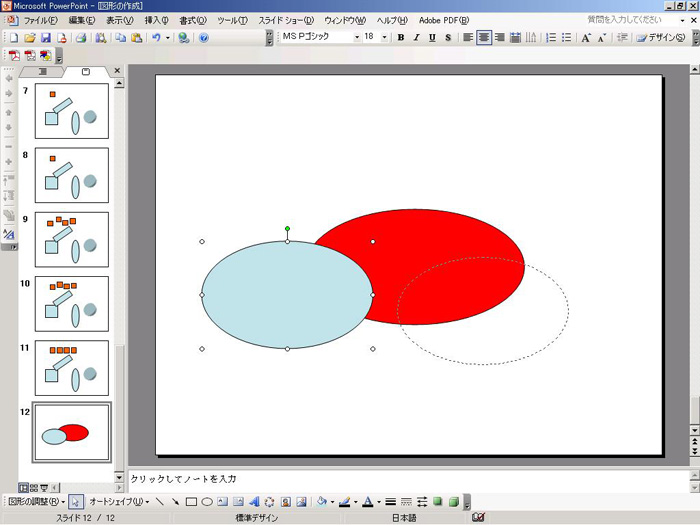Open the 編集 menu
This screenshot has width=700, height=525.
click(82, 21)
